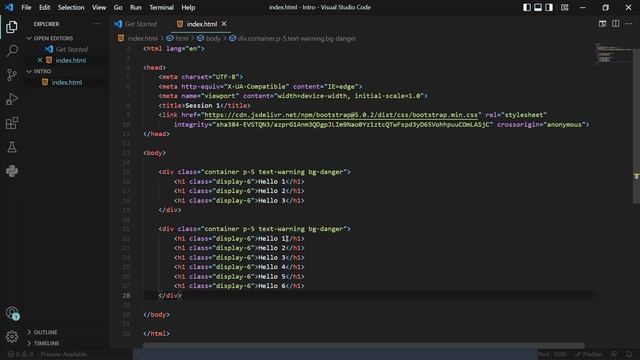Click the horizontal scrollbar of editor
Screen dimensions: 640x360
363,346
